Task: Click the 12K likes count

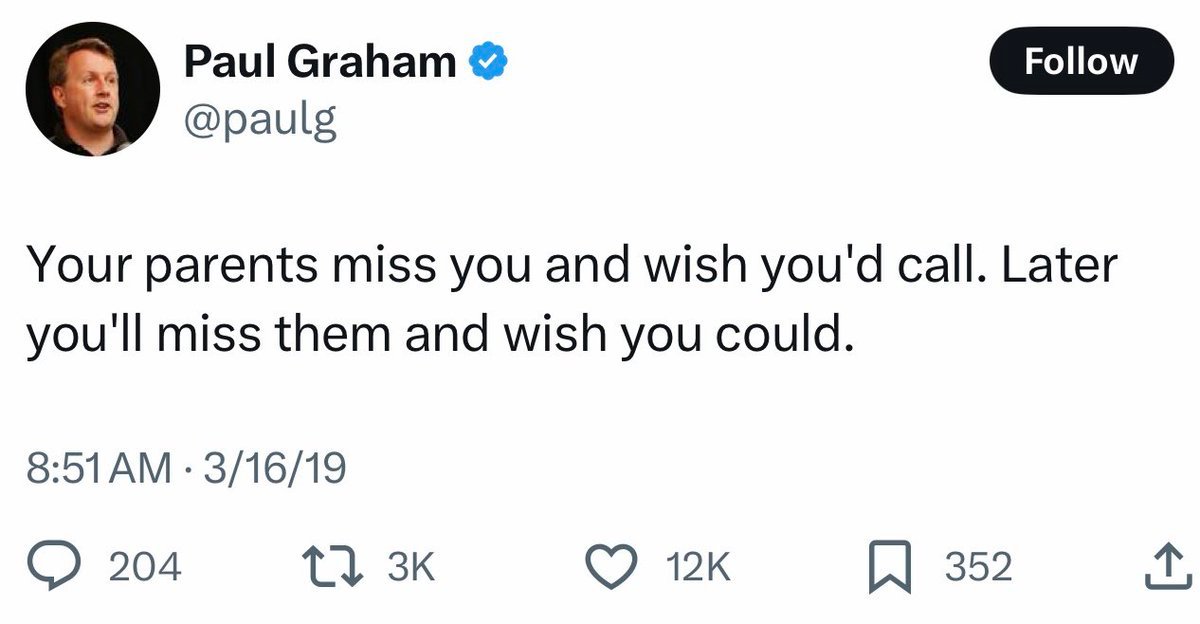Action: (x=695, y=568)
